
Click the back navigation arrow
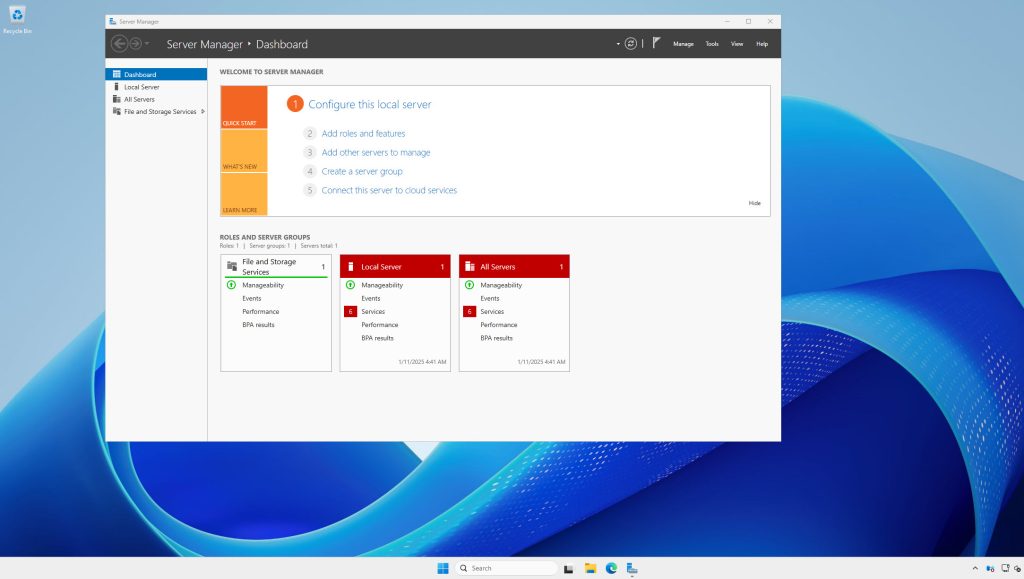click(x=119, y=44)
